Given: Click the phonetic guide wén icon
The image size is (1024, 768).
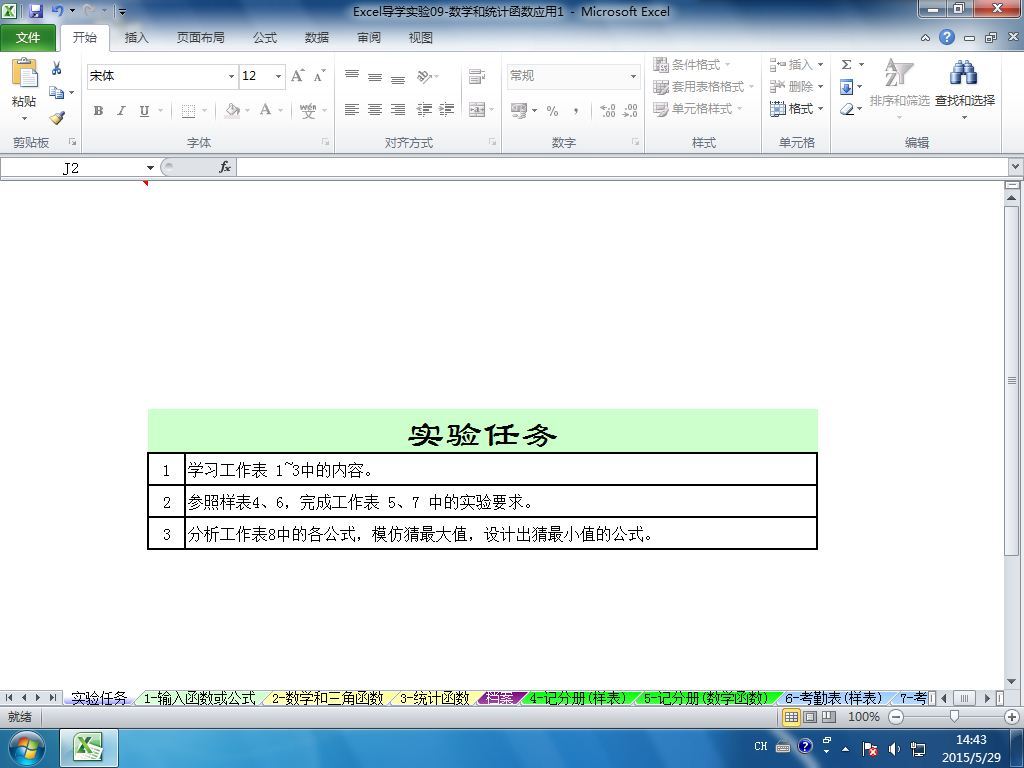Looking at the screenshot, I should [308, 110].
